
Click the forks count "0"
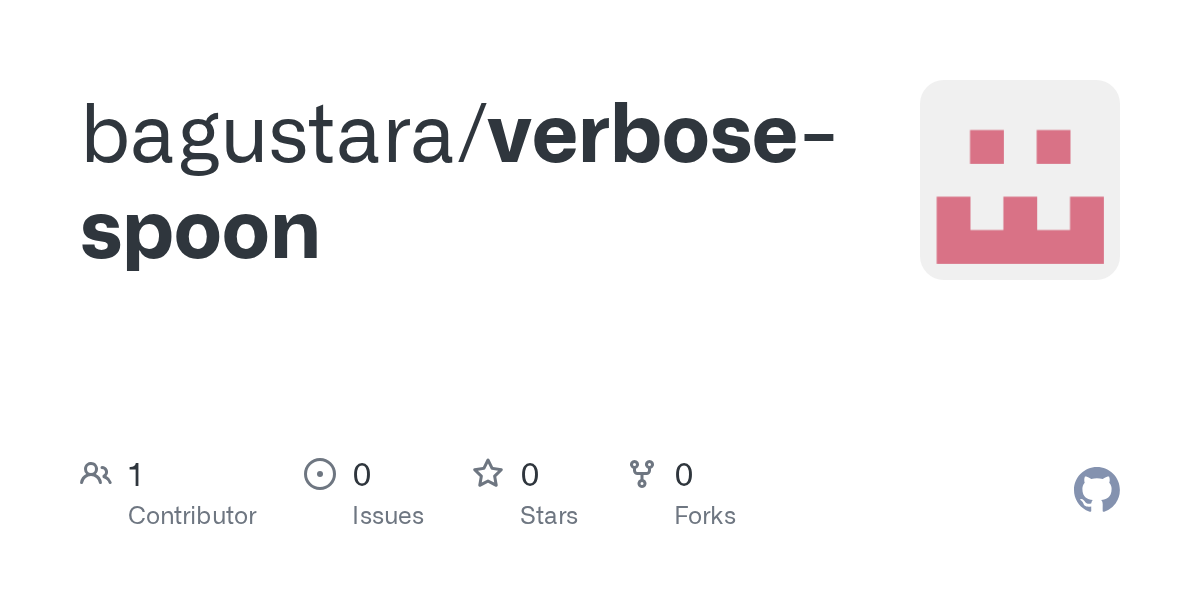(x=684, y=474)
